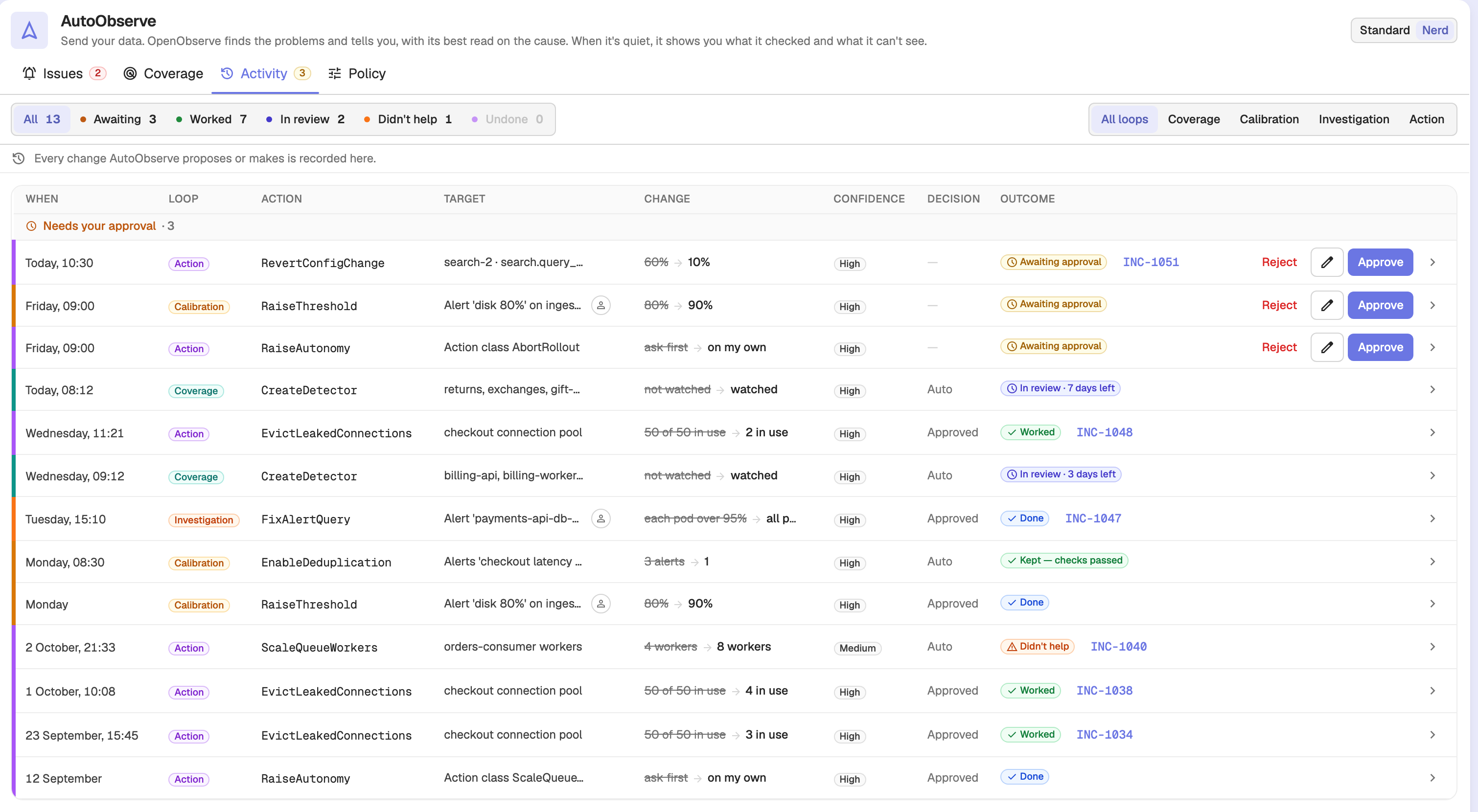
Task: Show only Investigation loops
Action: click(x=1354, y=119)
